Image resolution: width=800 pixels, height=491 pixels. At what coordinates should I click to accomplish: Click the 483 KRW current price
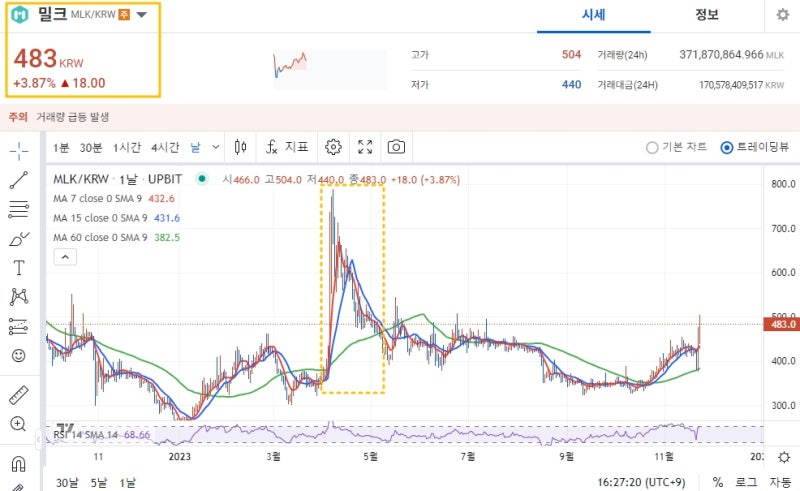click(48, 58)
